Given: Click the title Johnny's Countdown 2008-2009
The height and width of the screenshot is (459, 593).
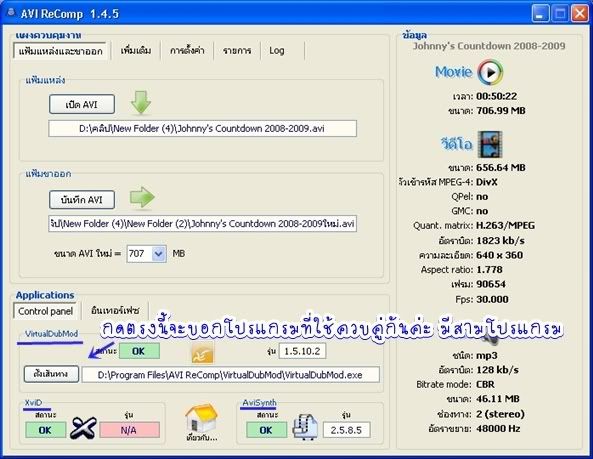Looking at the screenshot, I should [x=489, y=46].
